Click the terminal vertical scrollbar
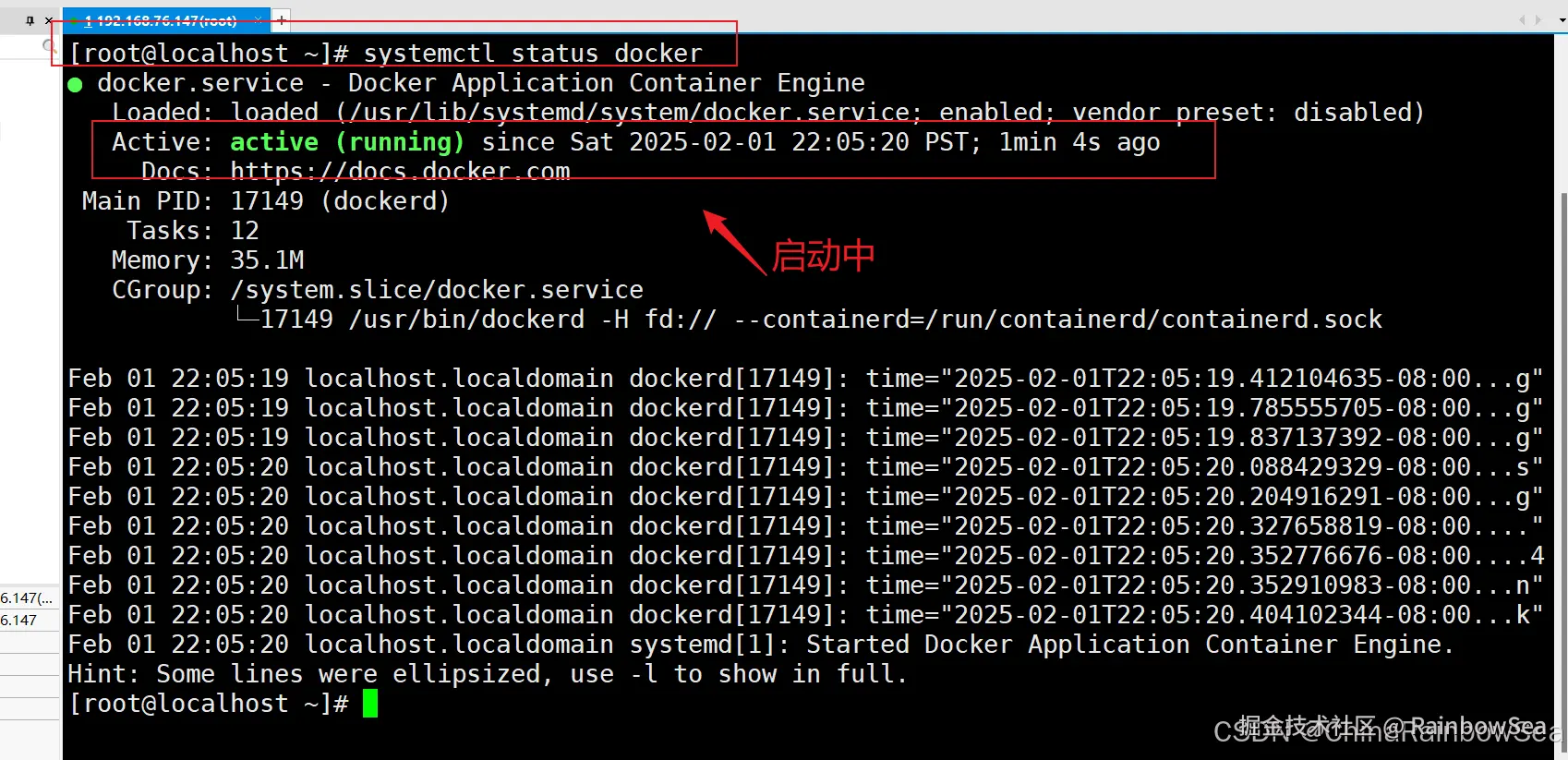 point(1562,397)
